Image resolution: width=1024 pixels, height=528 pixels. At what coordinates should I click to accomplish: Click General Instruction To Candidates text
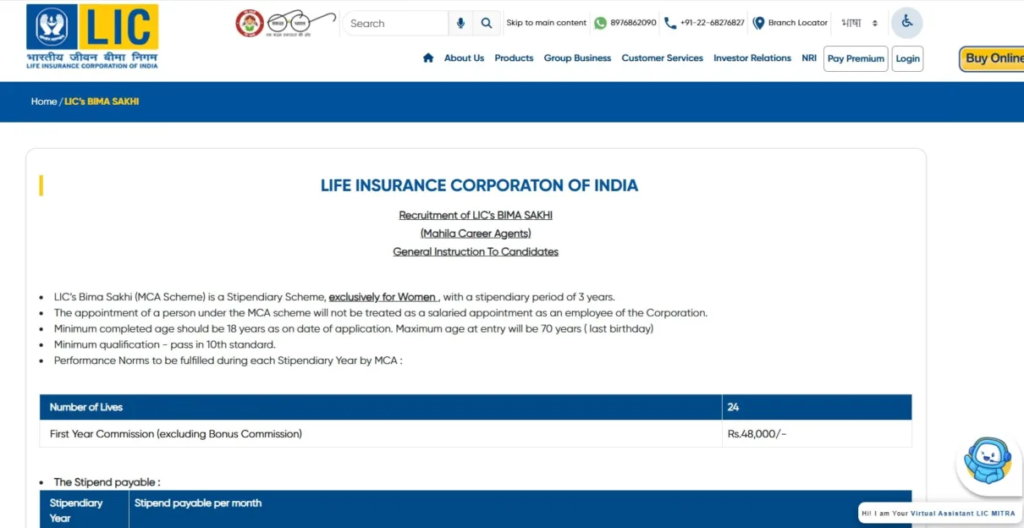tap(475, 252)
